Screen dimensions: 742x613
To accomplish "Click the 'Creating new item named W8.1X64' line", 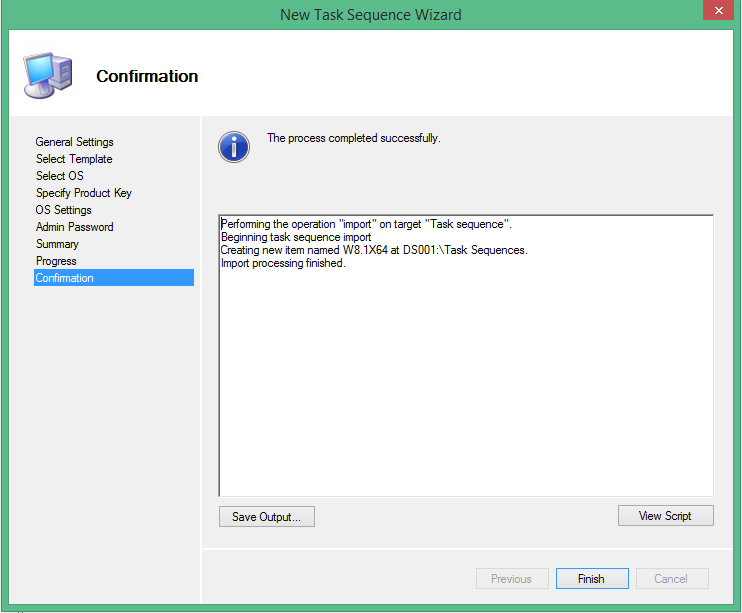I will tap(373, 250).
